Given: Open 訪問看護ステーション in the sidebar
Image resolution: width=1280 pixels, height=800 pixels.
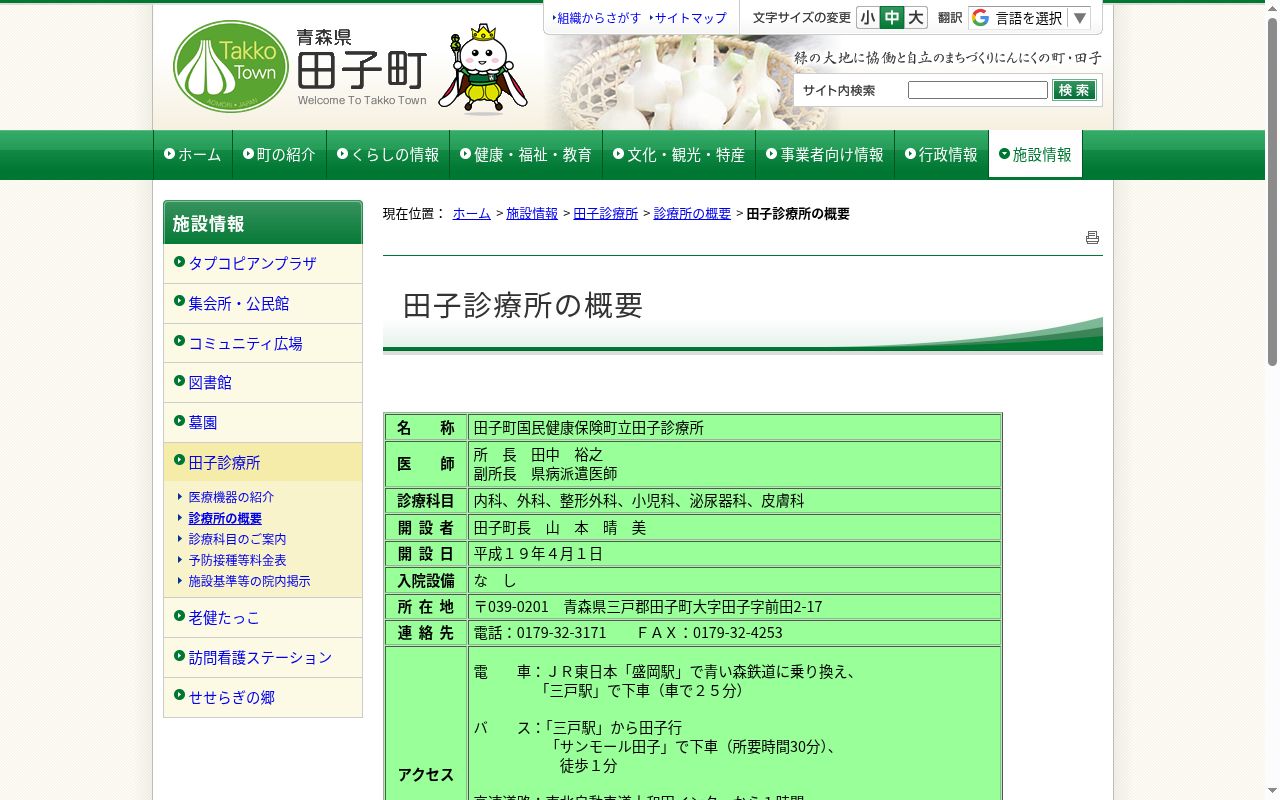Looking at the screenshot, I should (x=263, y=658).
